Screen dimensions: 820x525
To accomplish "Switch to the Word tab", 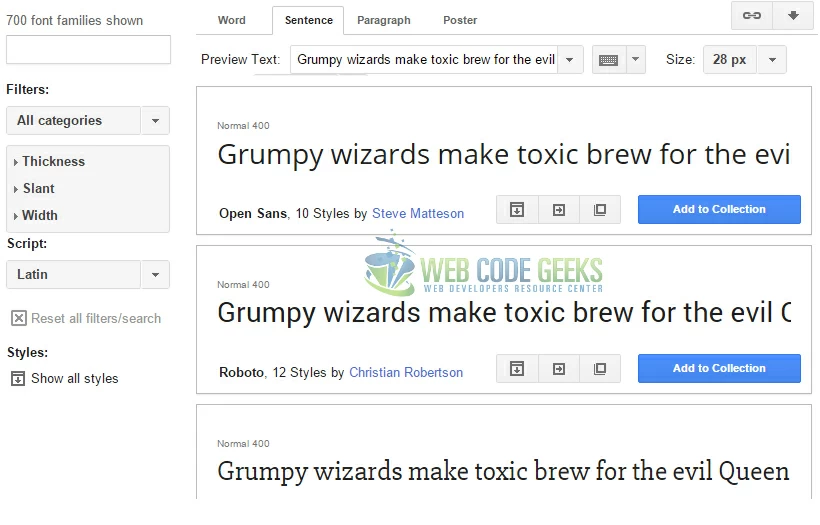I will click(232, 20).
